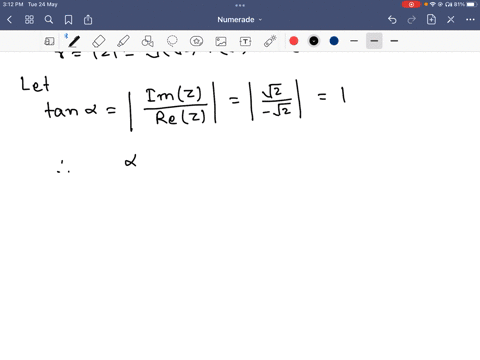Tap the time in status bar
480x360 pixels.
(13, 4)
